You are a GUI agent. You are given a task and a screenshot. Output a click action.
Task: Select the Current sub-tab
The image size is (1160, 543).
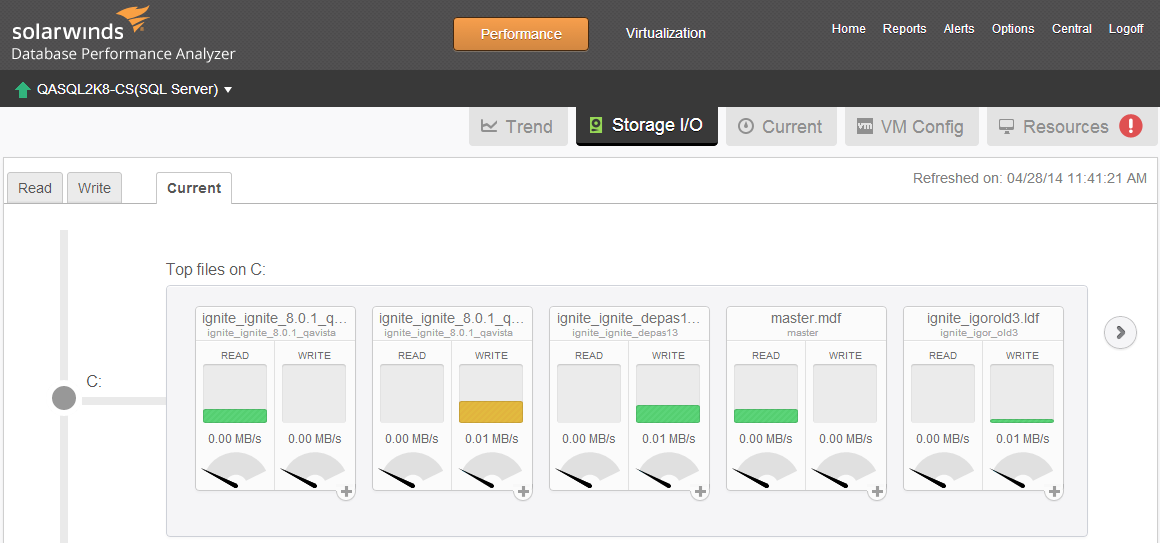tap(194, 188)
